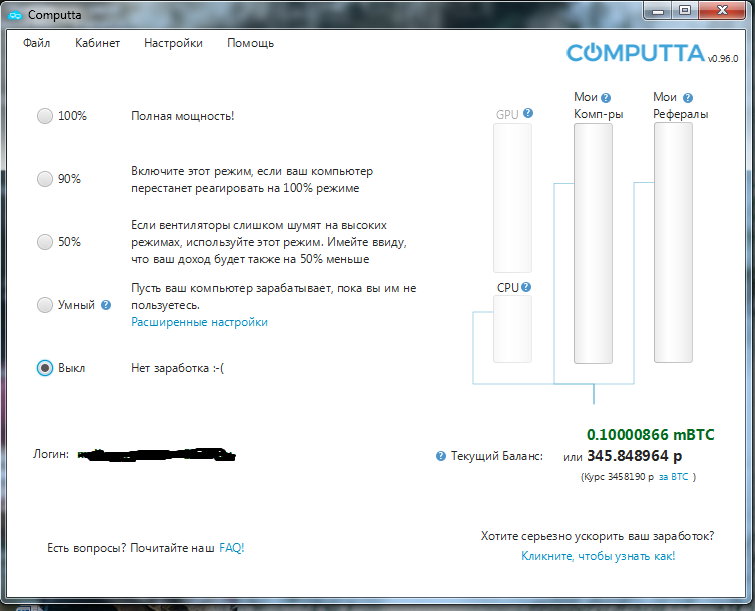755x611 pixels.
Task: Click help icon next to Умный mode
Action: (106, 305)
